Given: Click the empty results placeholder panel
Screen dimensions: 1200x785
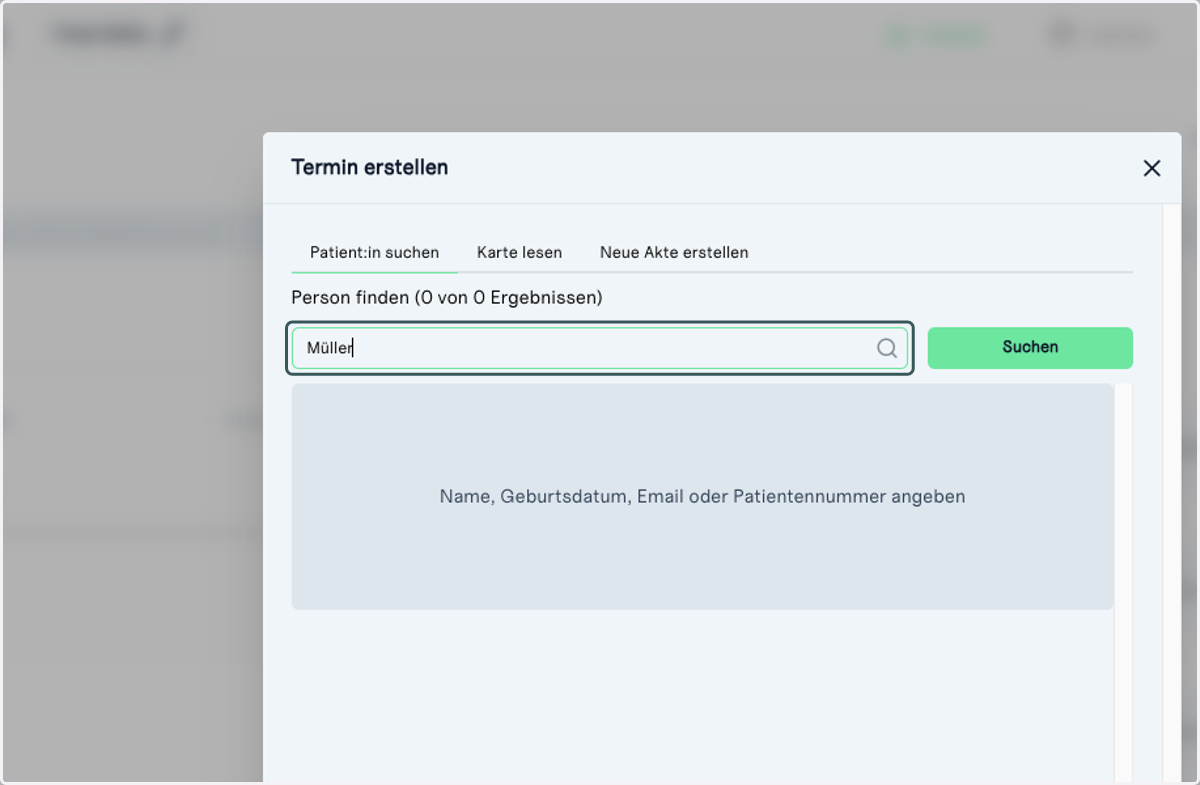Looking at the screenshot, I should 702,496.
